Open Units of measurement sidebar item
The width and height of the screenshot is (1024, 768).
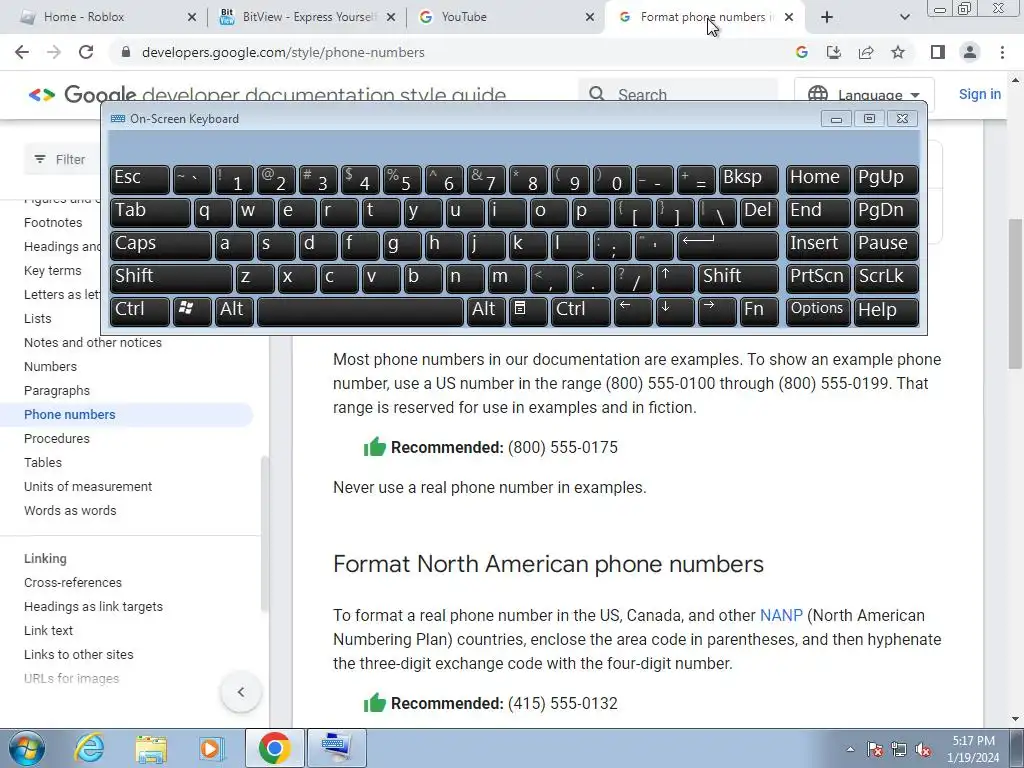[x=88, y=487]
